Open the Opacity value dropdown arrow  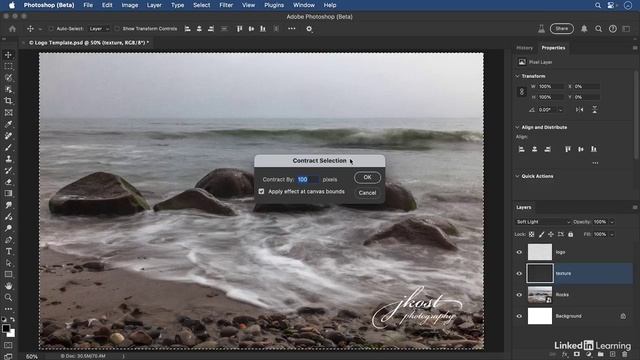click(x=612, y=222)
